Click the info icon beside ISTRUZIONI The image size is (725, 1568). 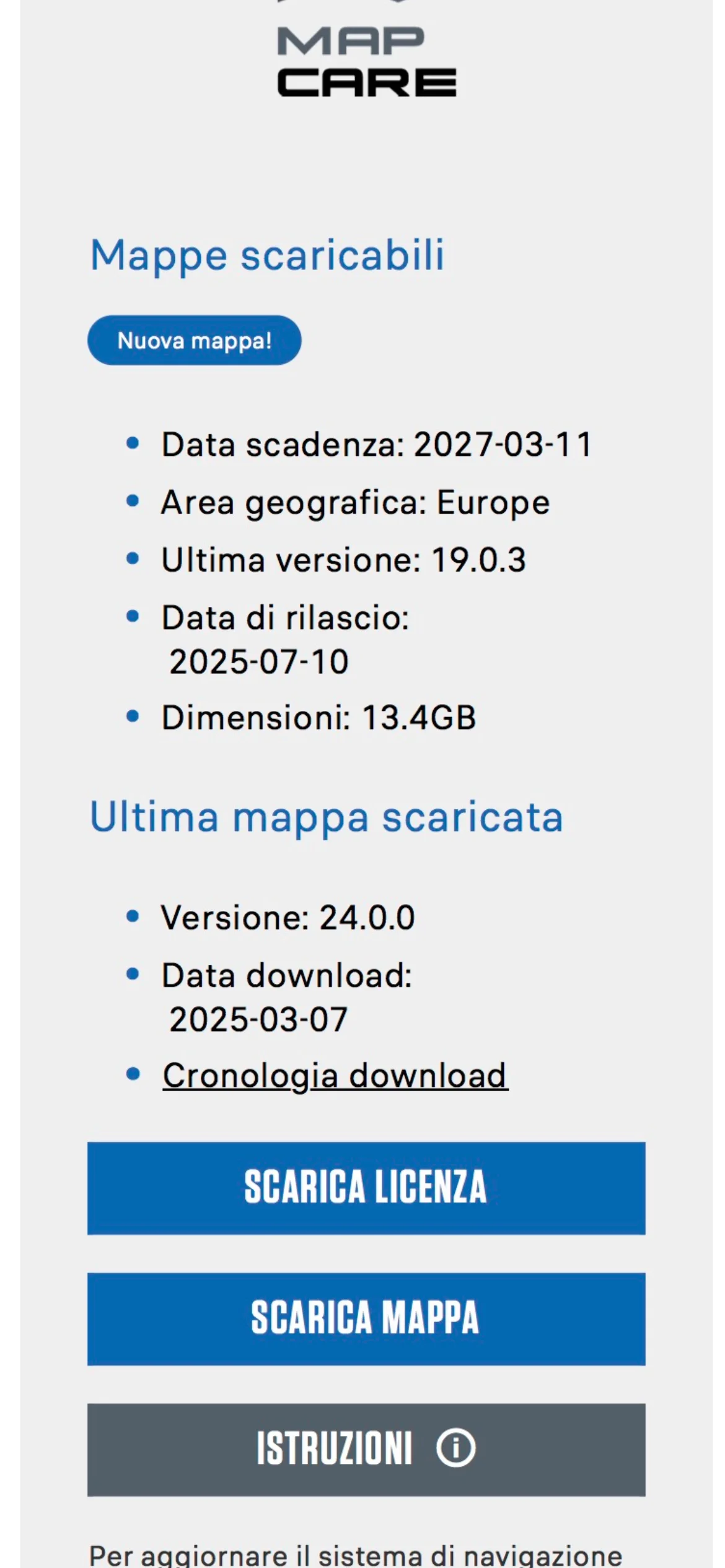tap(455, 1448)
